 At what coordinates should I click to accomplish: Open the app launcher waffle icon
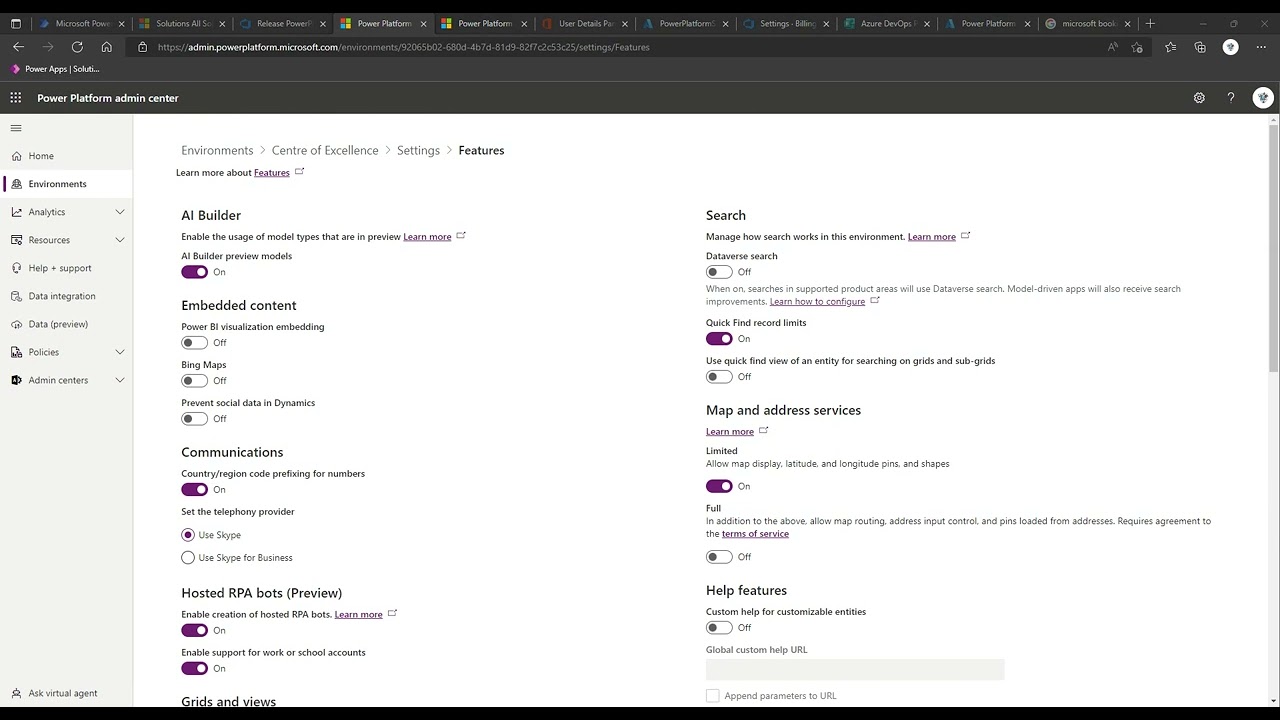coord(16,98)
